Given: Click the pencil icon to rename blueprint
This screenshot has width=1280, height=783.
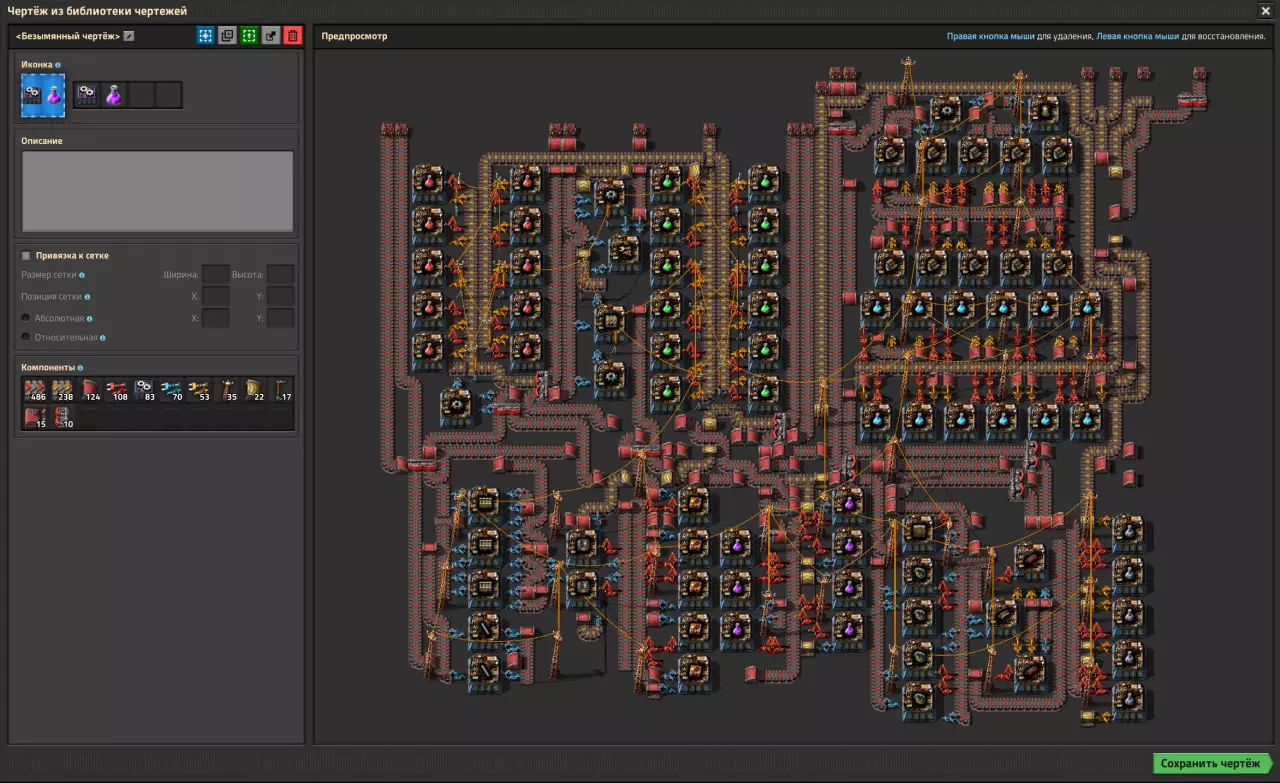Looking at the screenshot, I should tap(129, 37).
